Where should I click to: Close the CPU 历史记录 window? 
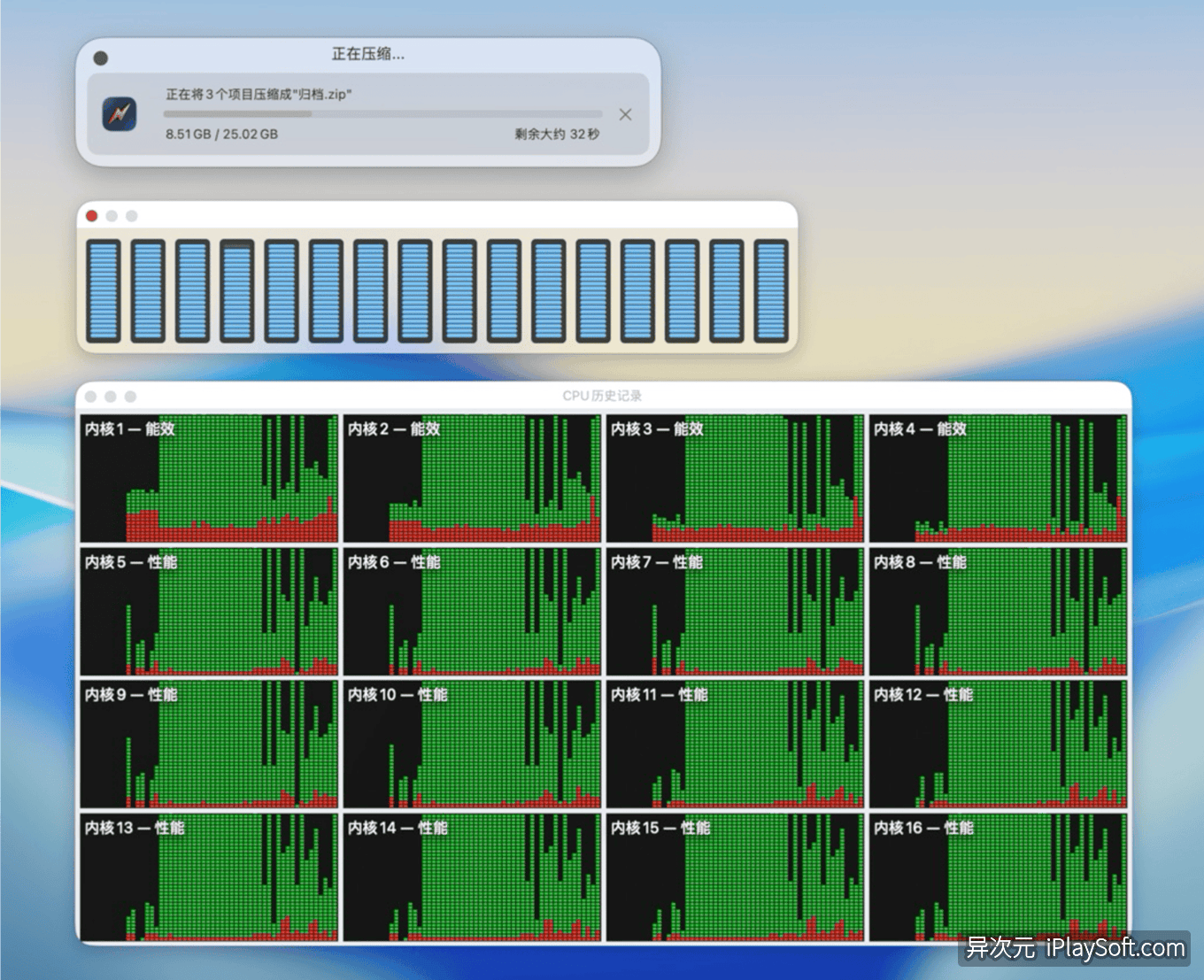[x=91, y=397]
